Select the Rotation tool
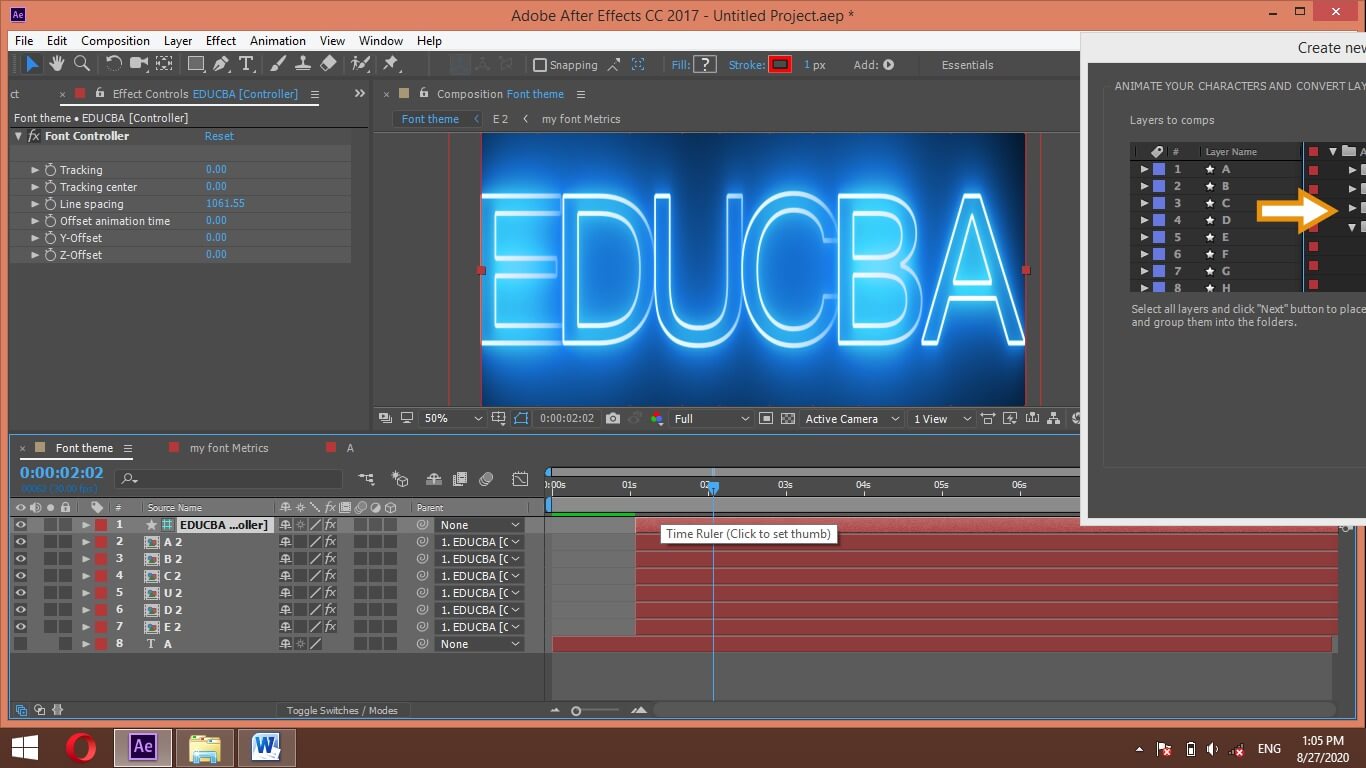This screenshot has width=1366, height=768. click(114, 64)
